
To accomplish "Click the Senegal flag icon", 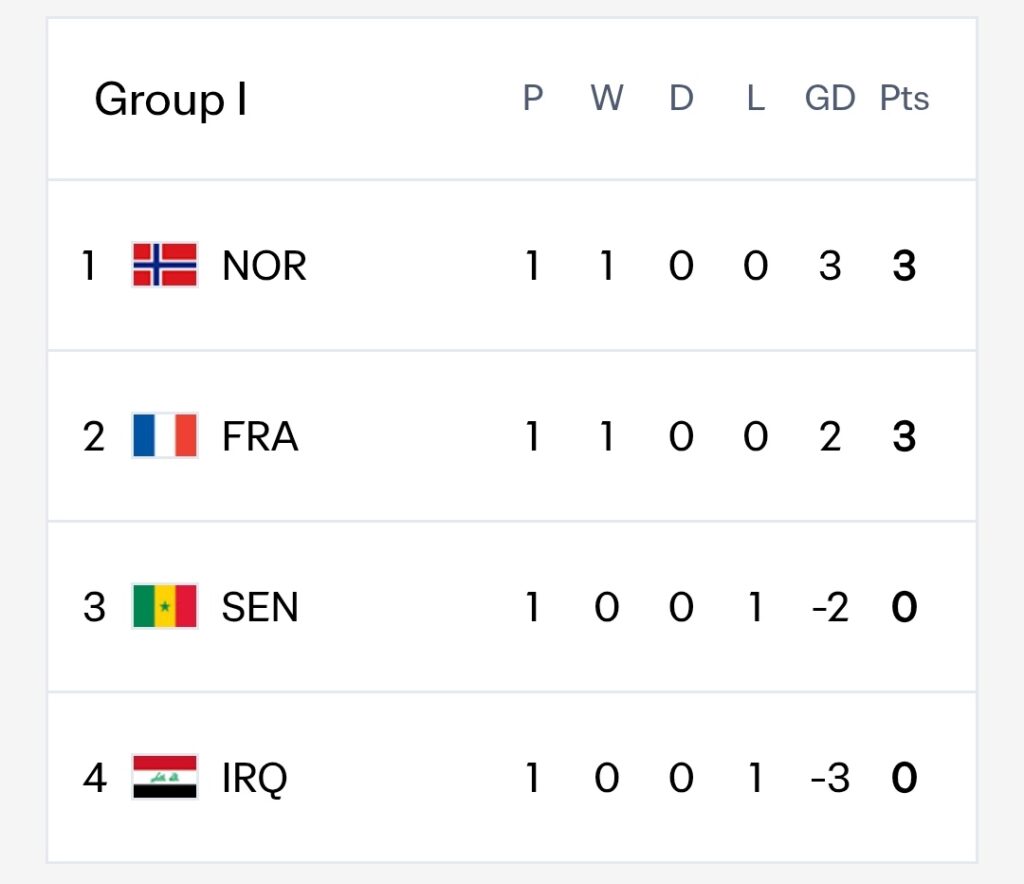I will (165, 607).
